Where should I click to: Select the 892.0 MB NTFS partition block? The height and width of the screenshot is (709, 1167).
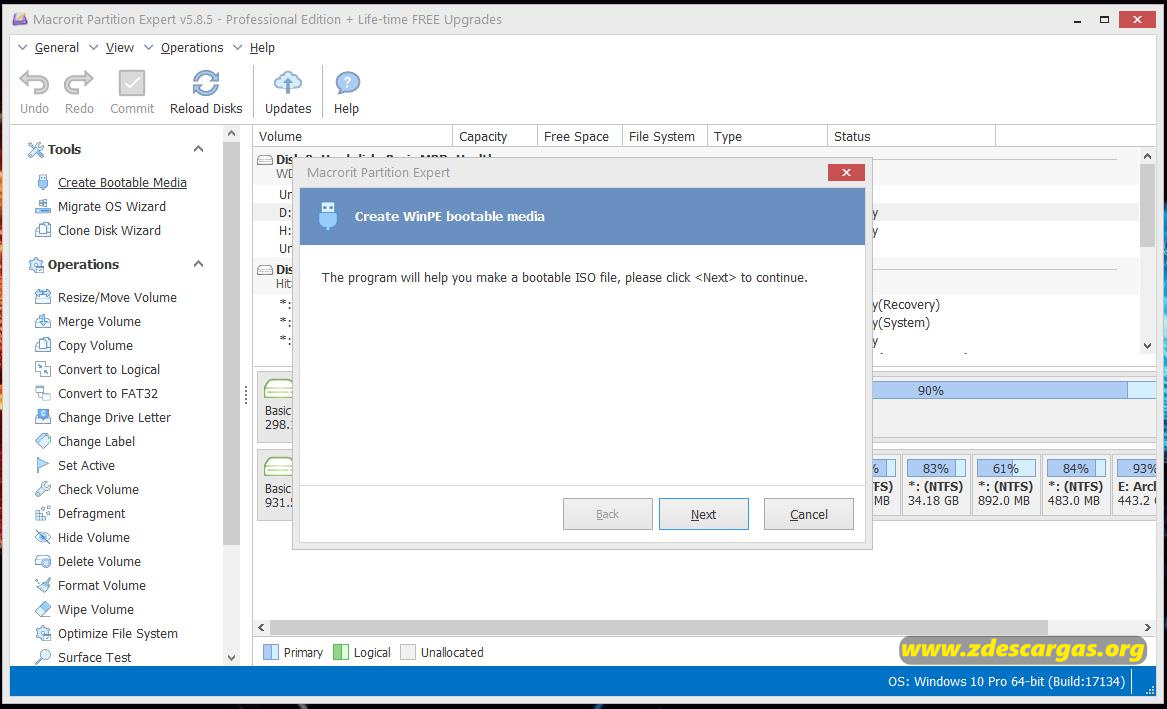tap(1005, 485)
